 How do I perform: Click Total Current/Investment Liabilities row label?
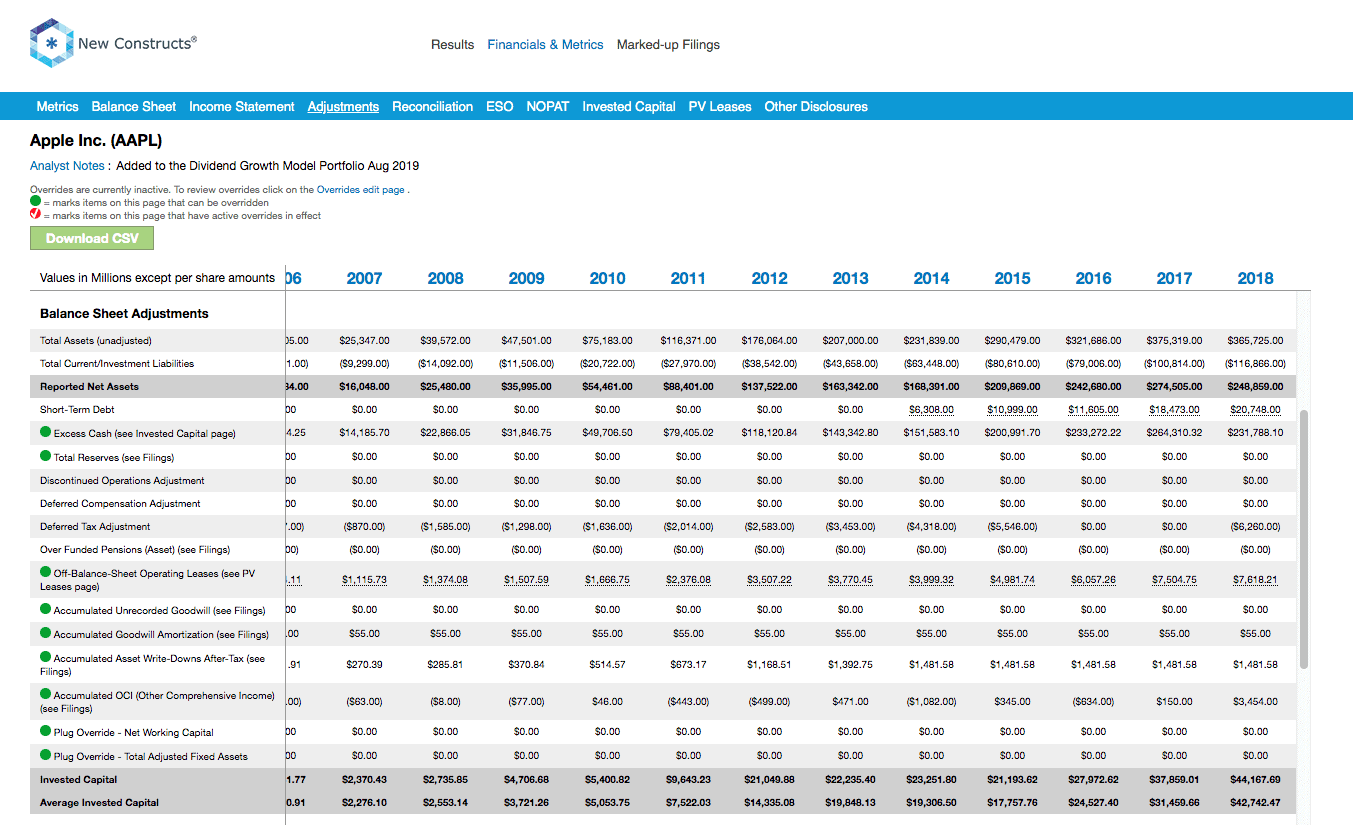[x=117, y=364]
